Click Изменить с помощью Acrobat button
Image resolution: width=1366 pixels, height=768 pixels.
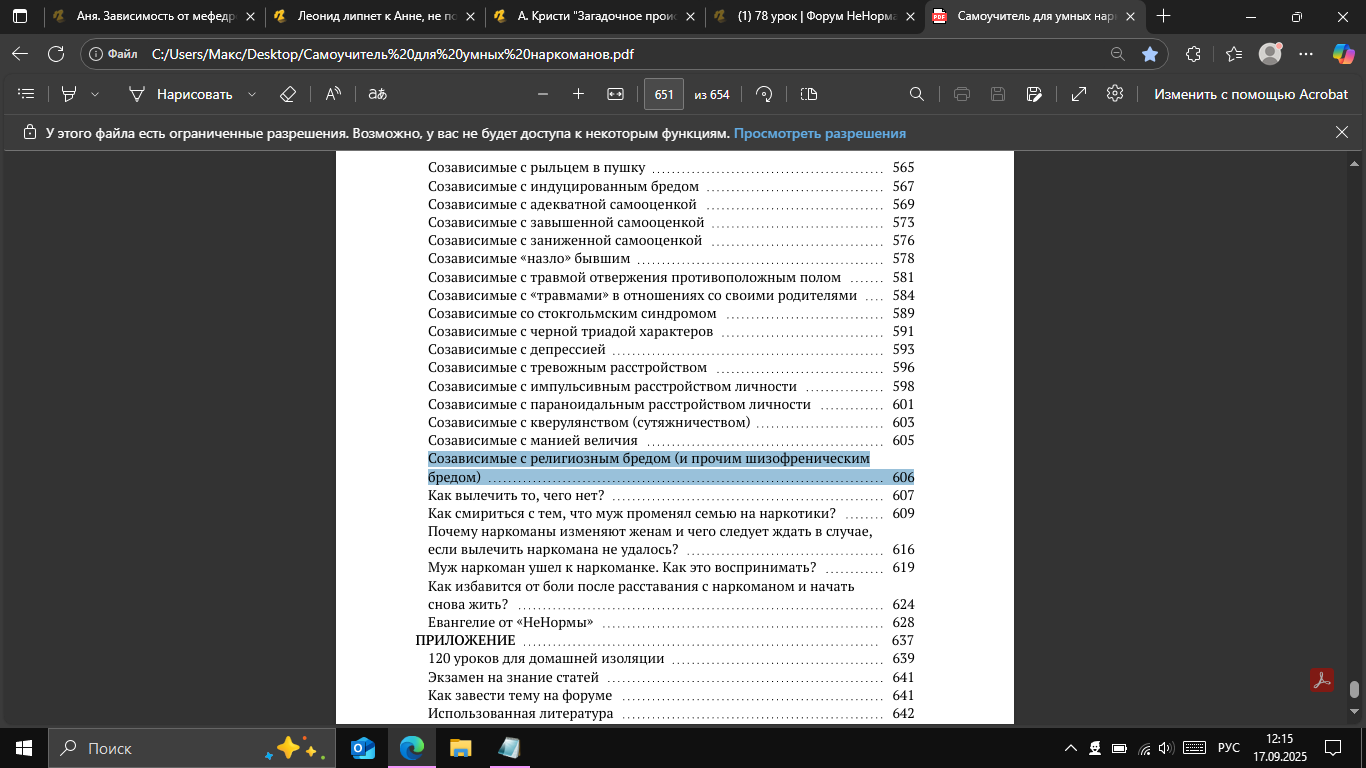pyautogui.click(x=1251, y=94)
